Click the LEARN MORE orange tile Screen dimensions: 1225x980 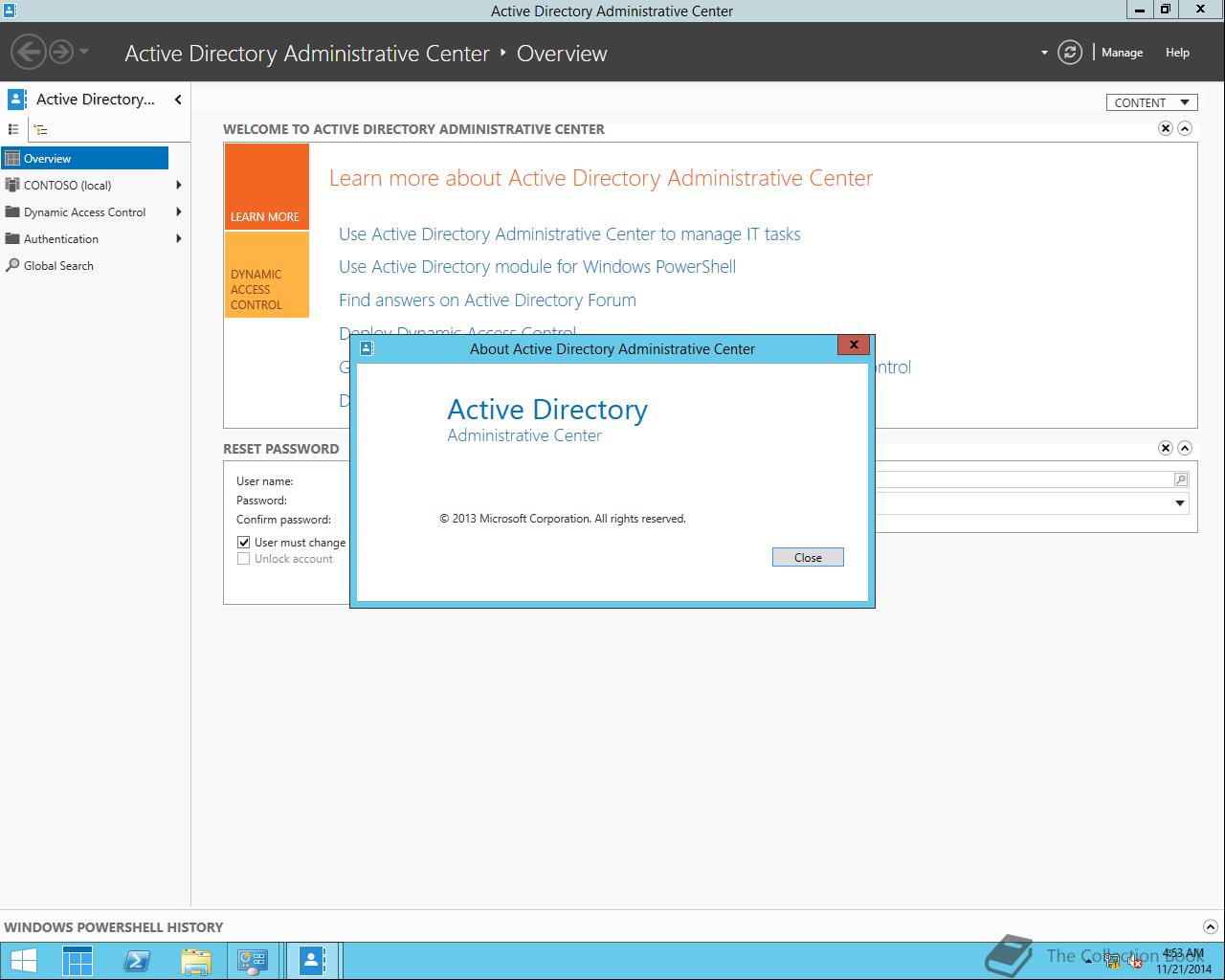click(267, 187)
